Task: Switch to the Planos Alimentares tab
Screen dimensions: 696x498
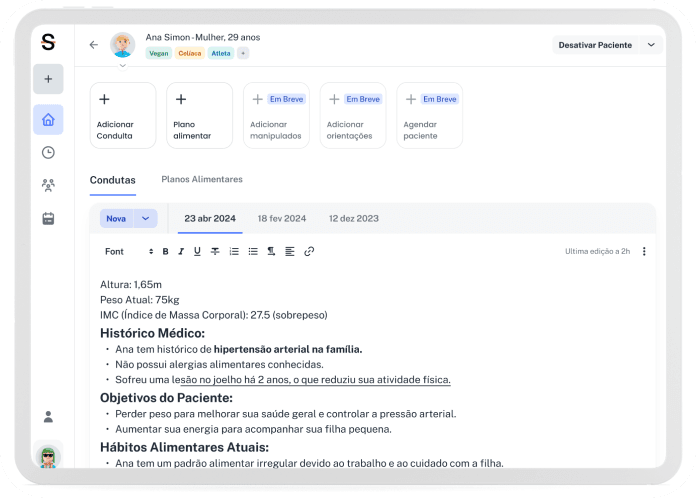Action: (202, 179)
